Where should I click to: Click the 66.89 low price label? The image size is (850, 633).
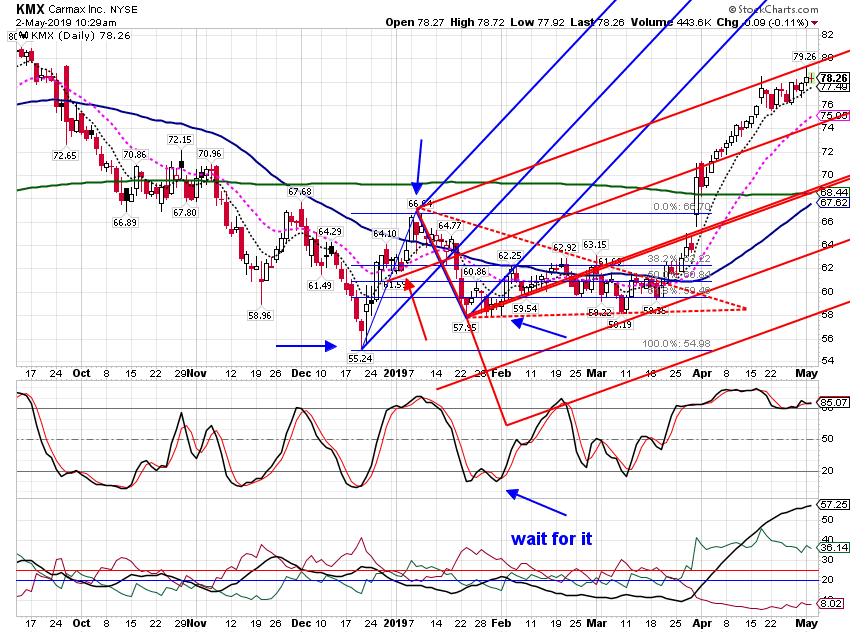tap(125, 222)
